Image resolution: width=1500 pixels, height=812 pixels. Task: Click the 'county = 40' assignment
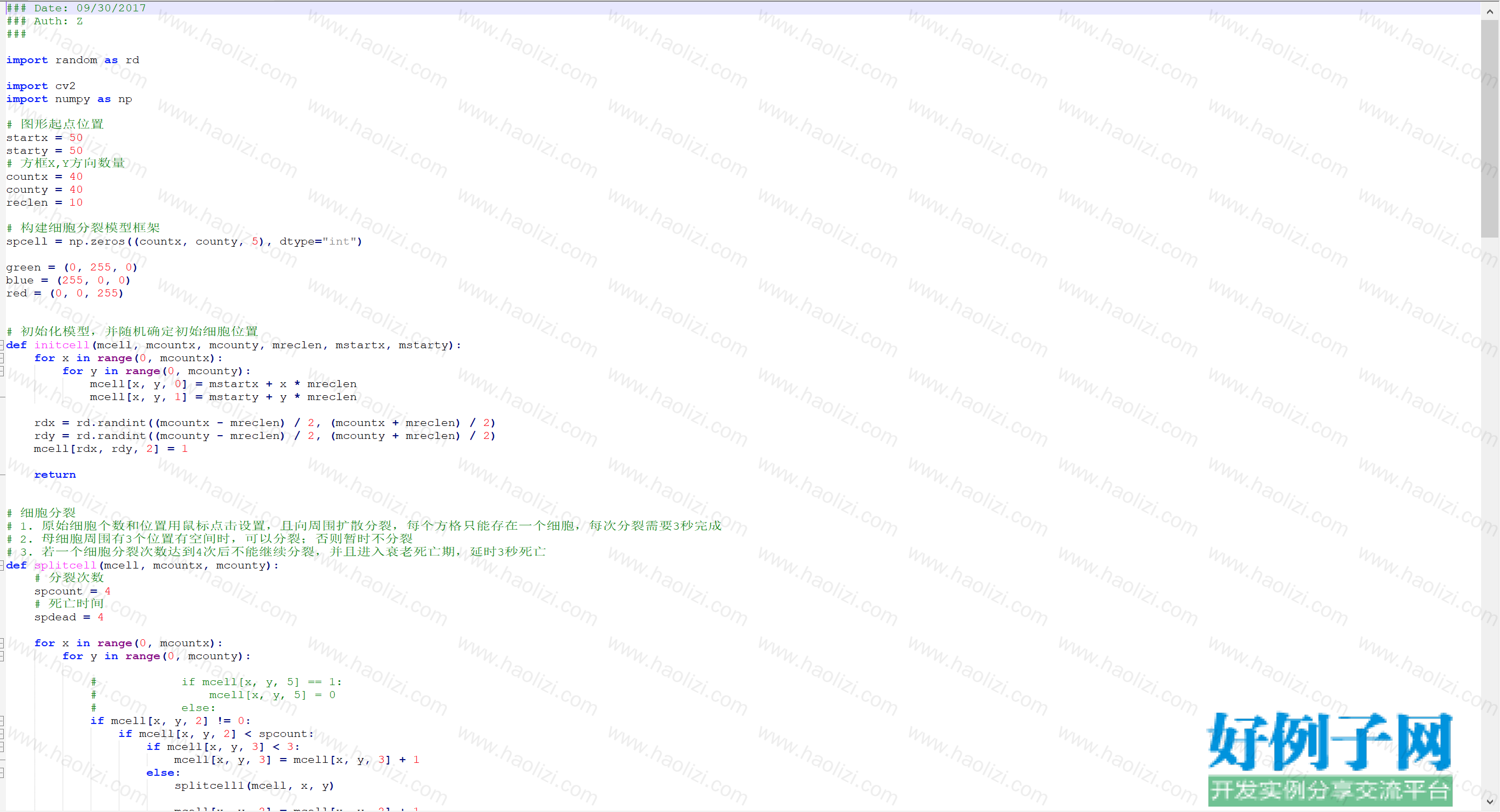[x=44, y=190]
